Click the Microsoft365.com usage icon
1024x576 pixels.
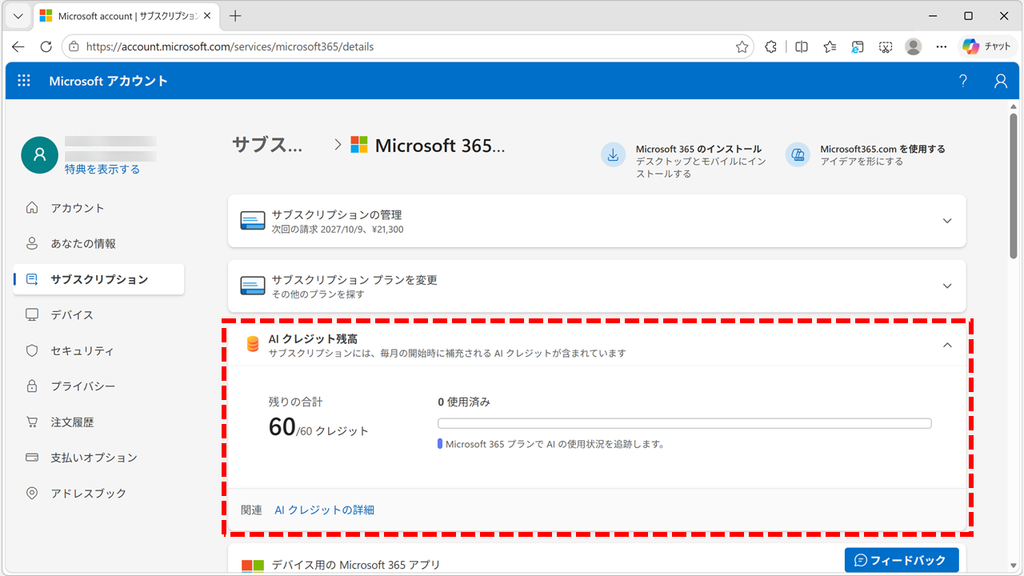coord(797,155)
